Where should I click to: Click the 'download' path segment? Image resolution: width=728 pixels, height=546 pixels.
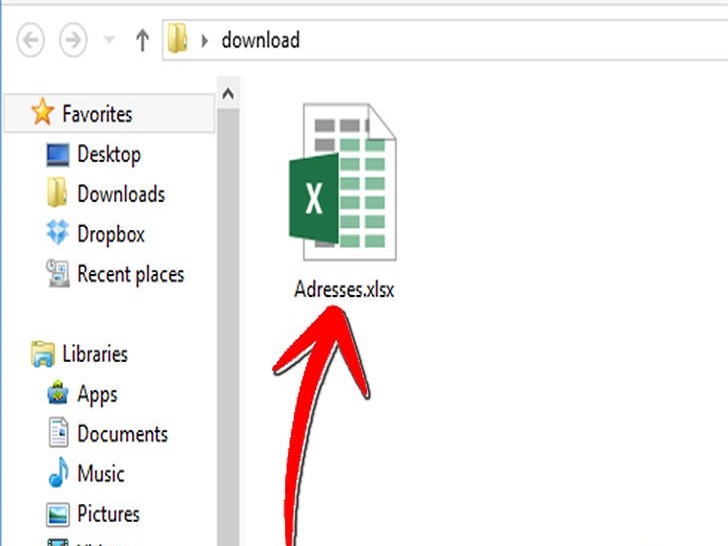(260, 40)
